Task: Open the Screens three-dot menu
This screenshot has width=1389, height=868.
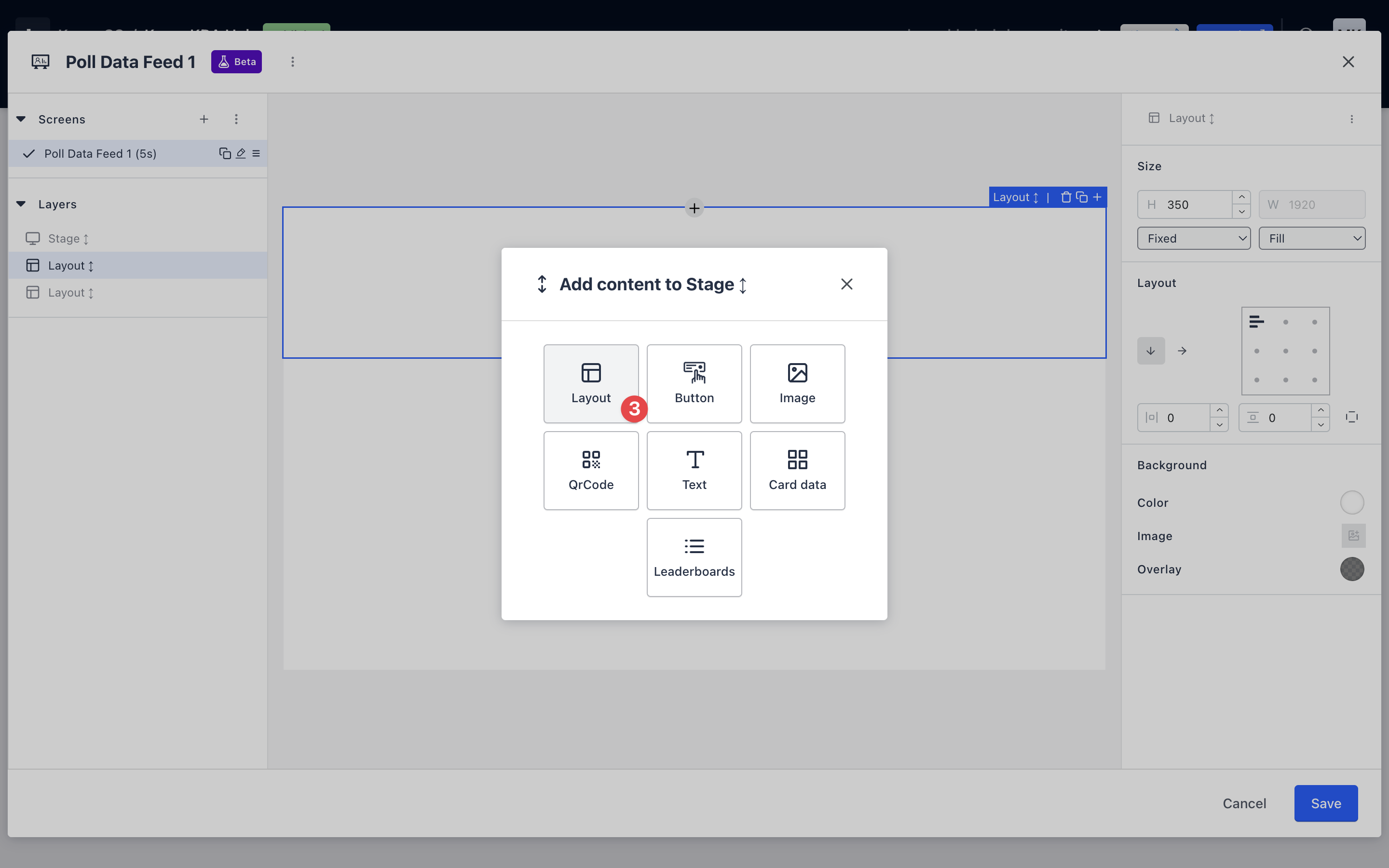Action: click(236, 120)
